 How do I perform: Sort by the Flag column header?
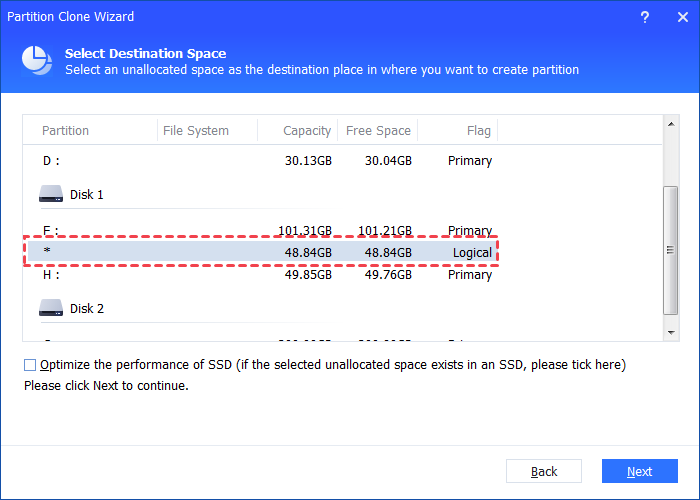(x=478, y=131)
